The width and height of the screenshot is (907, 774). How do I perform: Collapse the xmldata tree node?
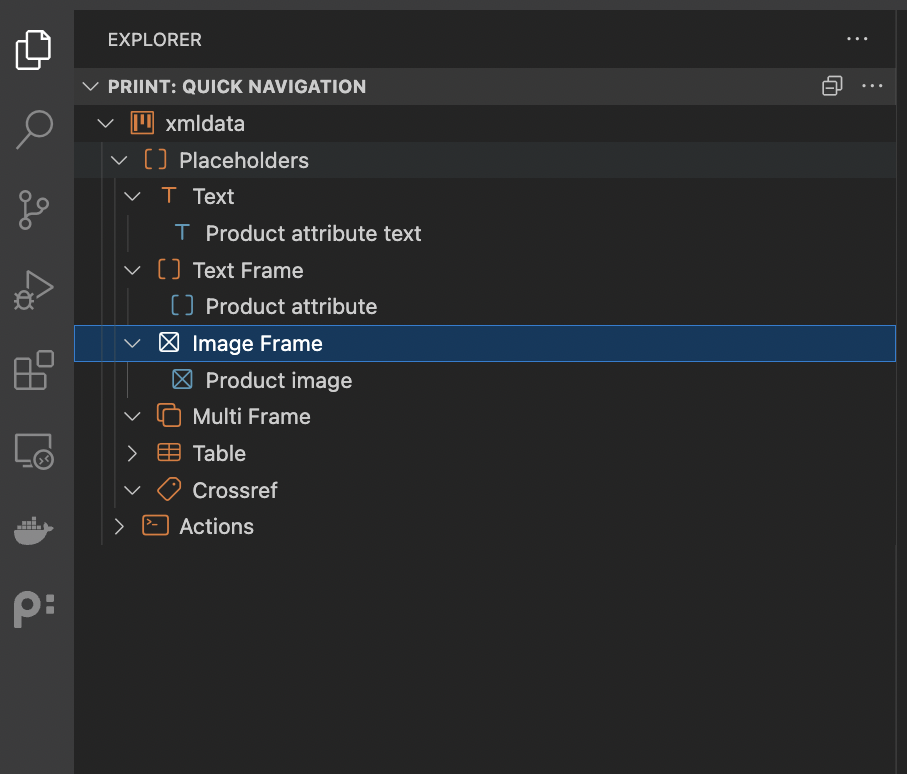[x=105, y=123]
